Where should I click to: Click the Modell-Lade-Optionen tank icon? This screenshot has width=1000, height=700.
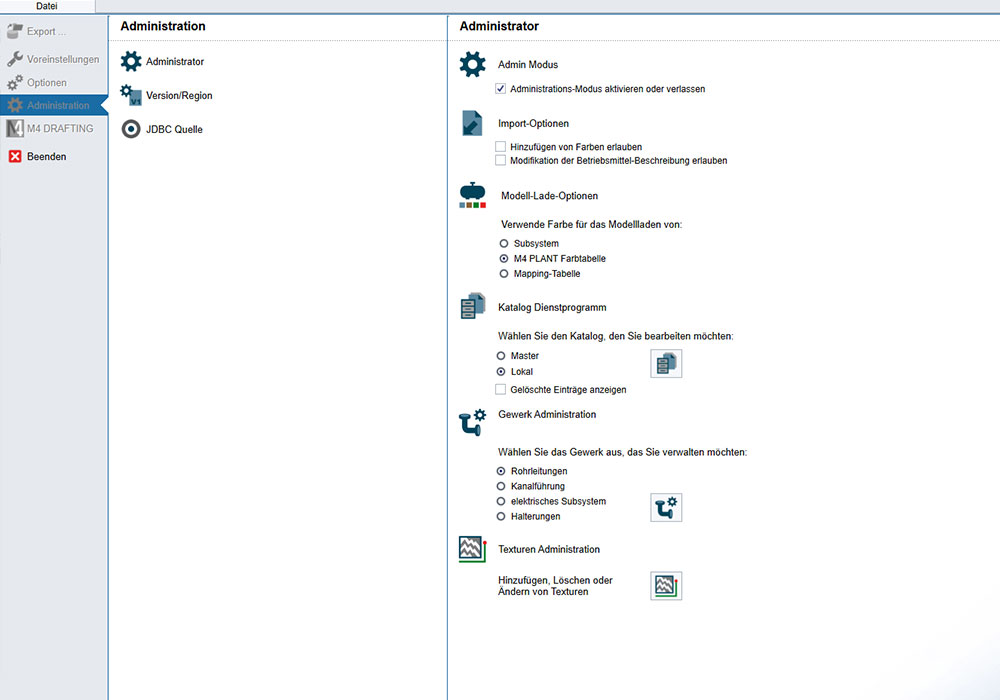click(x=473, y=195)
